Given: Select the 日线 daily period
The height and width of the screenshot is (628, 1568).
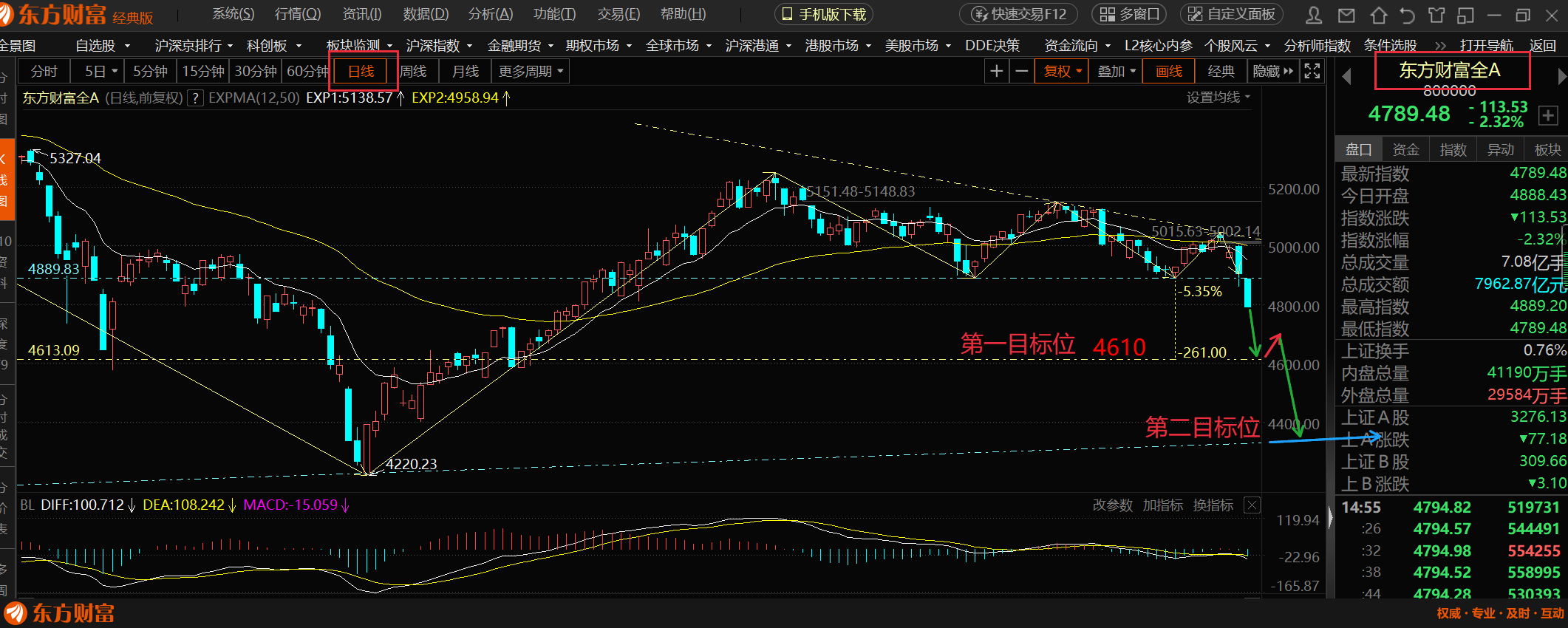Looking at the screenshot, I should pos(361,72).
